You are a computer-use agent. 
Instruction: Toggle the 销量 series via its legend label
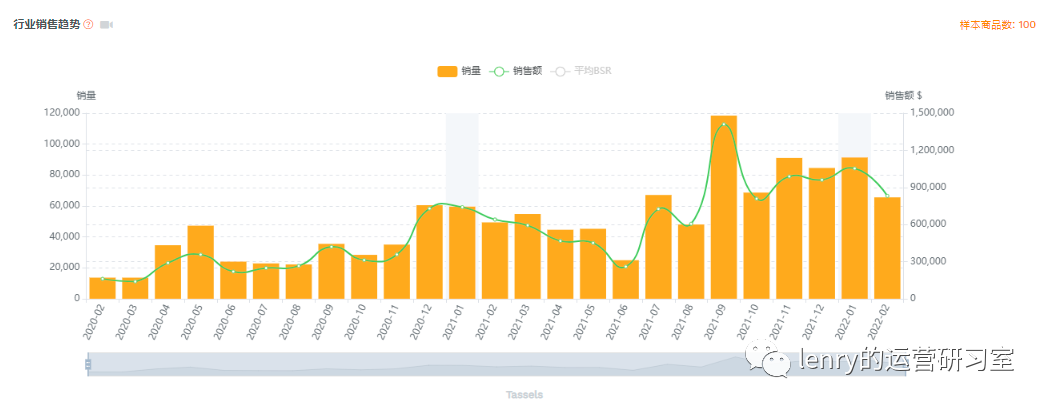click(x=471, y=71)
